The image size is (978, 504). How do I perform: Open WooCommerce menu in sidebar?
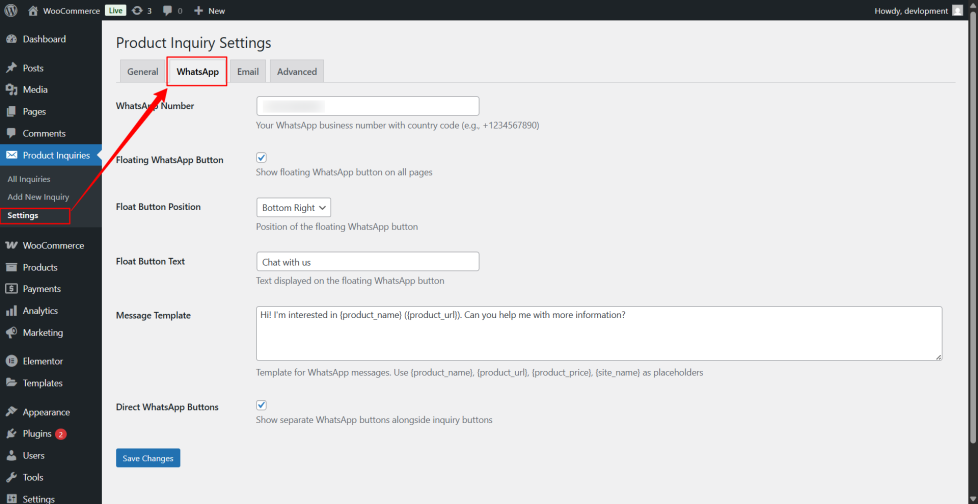[x=52, y=246]
